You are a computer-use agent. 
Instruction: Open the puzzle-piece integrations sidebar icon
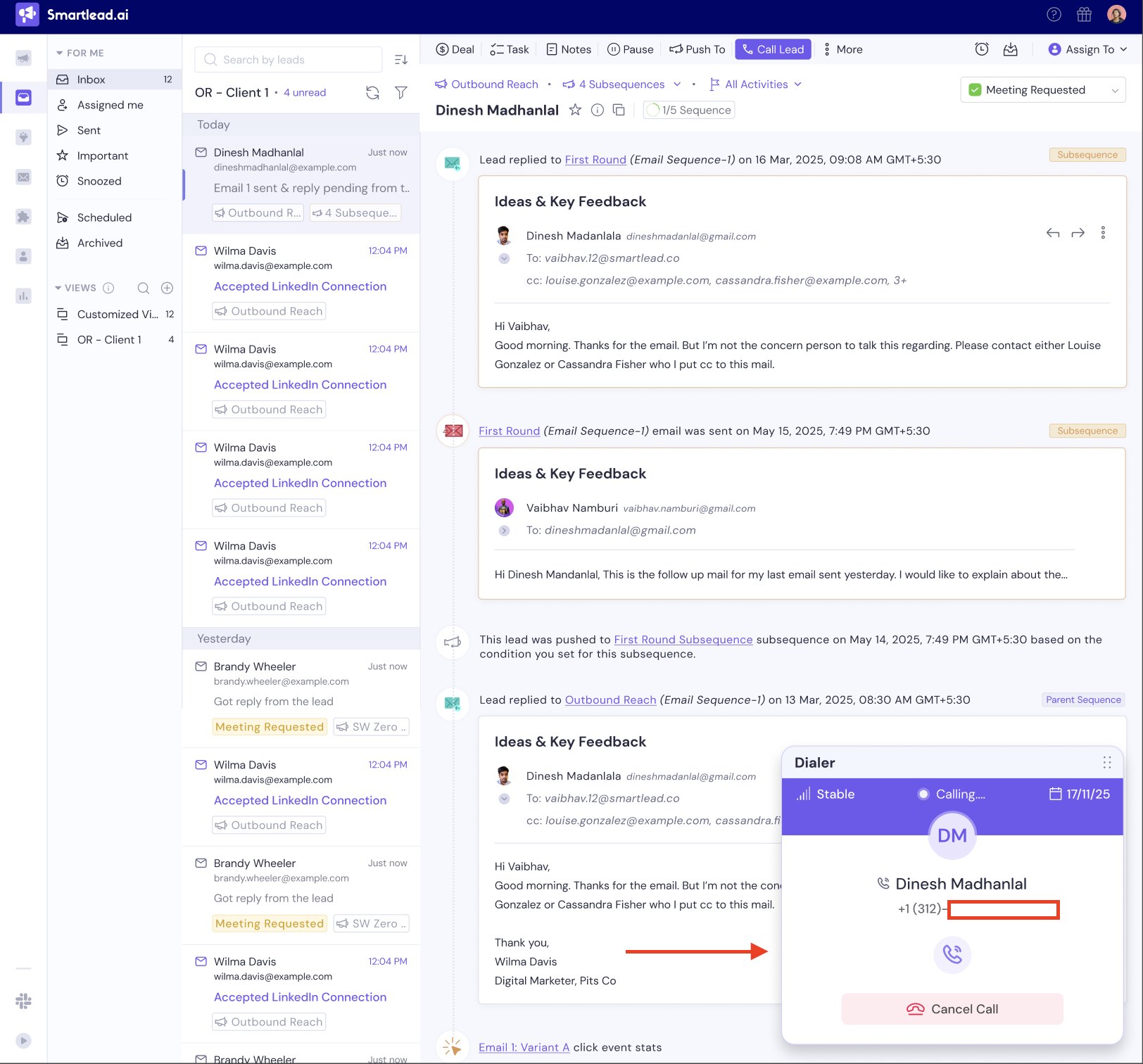pyautogui.click(x=23, y=217)
